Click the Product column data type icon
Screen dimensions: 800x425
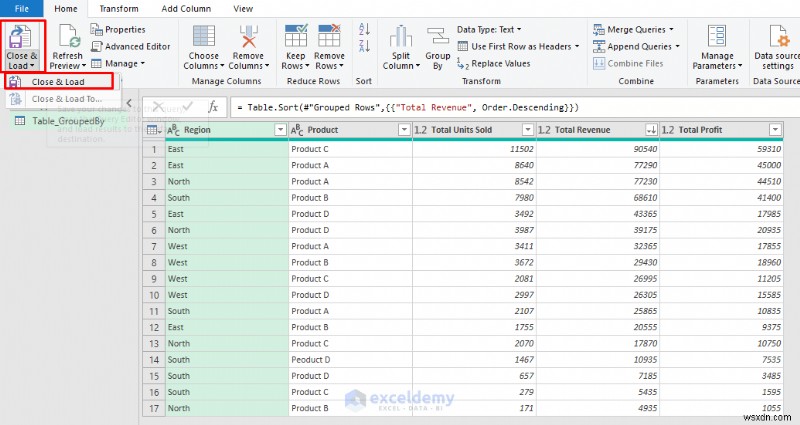pos(297,130)
